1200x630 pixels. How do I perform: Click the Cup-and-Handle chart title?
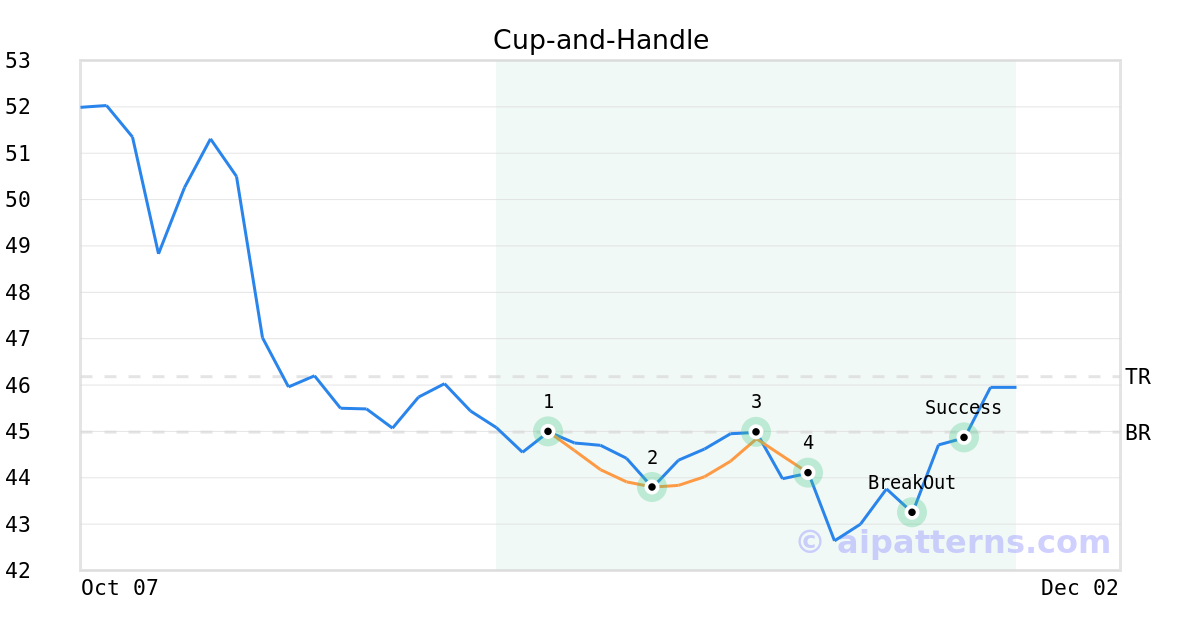pyautogui.click(x=601, y=40)
